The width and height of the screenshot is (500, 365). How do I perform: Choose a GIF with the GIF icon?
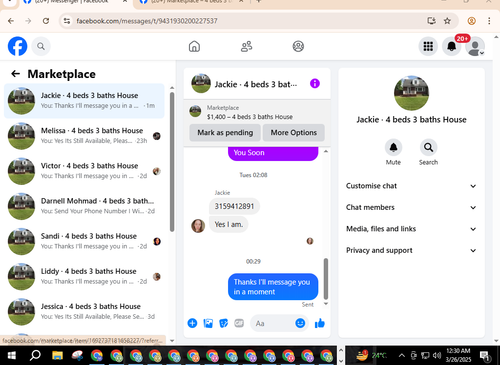click(239, 323)
